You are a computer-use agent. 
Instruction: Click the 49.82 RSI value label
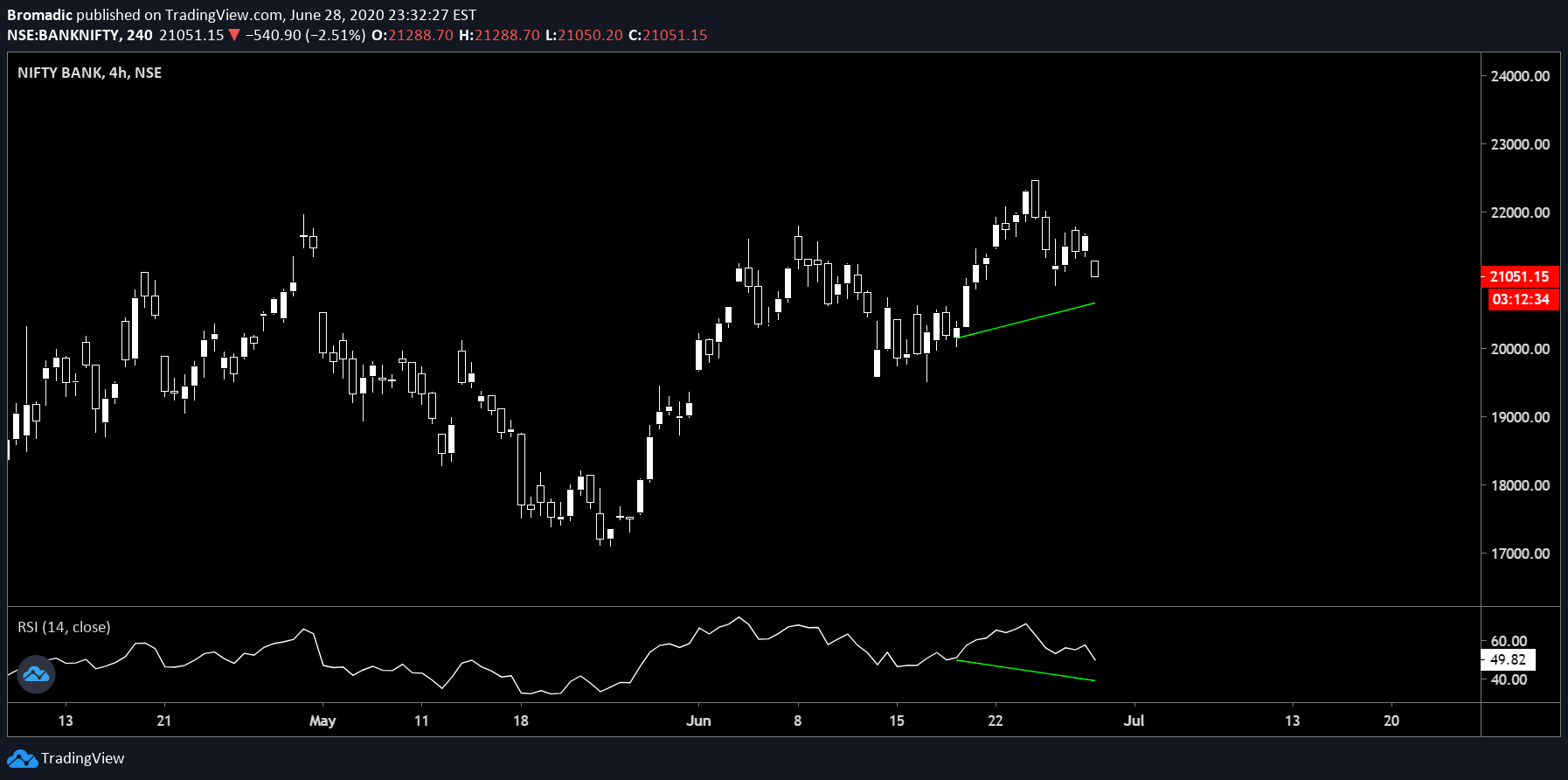tap(1508, 660)
